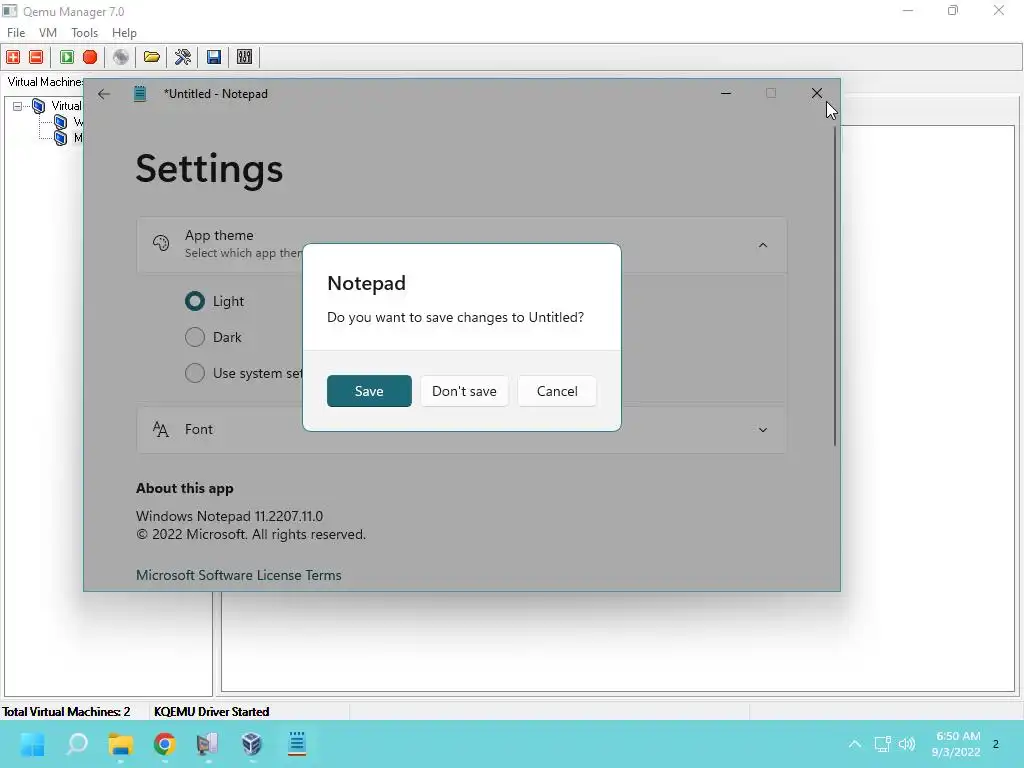Click Don't save in the dialog

tap(464, 391)
